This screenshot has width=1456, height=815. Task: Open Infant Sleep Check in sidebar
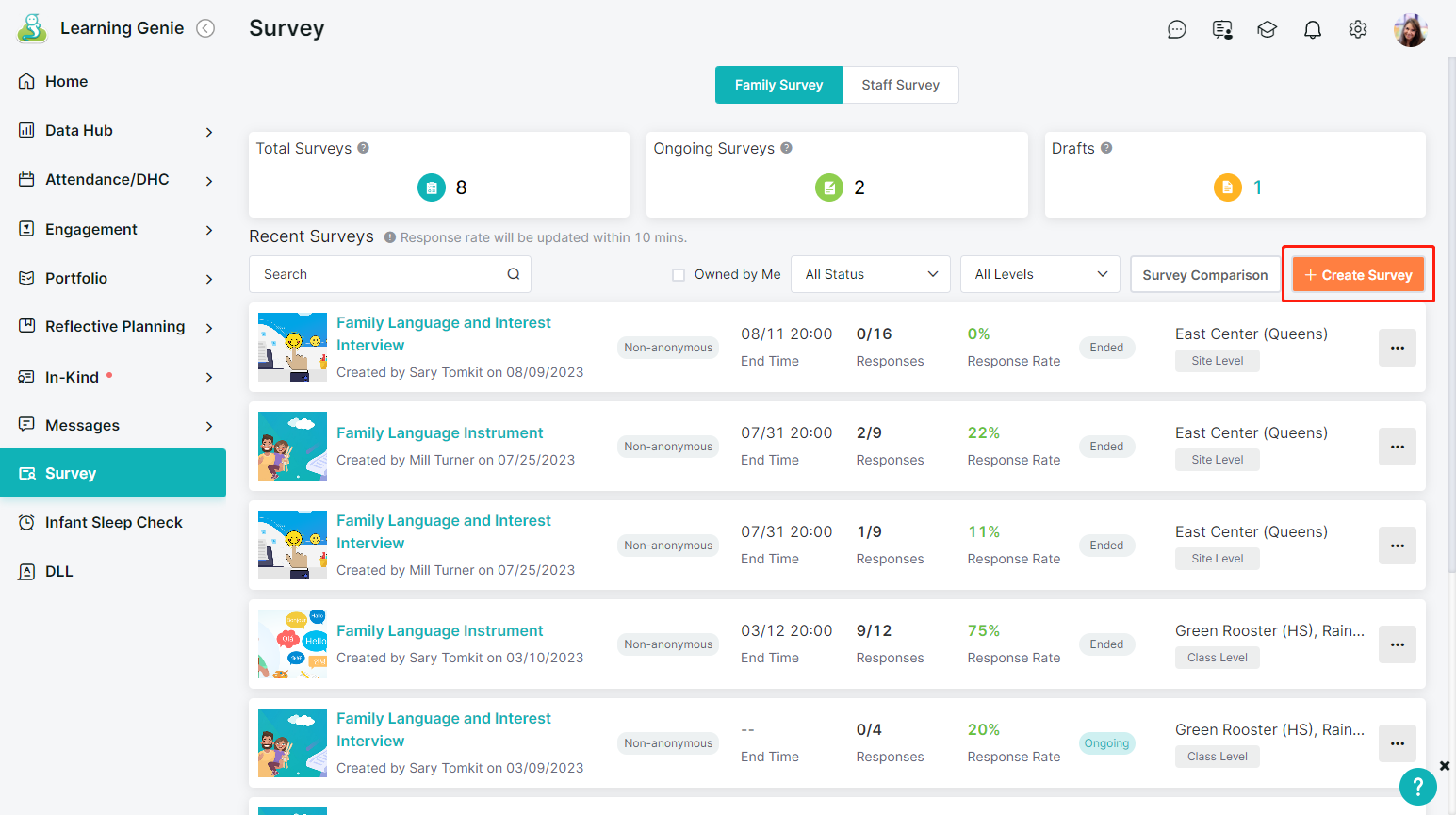pos(113,522)
